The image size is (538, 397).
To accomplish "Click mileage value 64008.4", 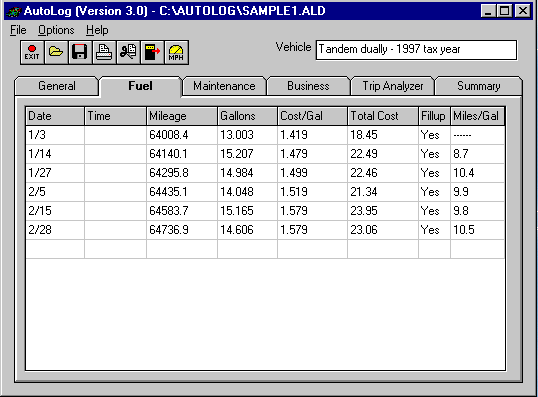I will click(x=182, y=135).
